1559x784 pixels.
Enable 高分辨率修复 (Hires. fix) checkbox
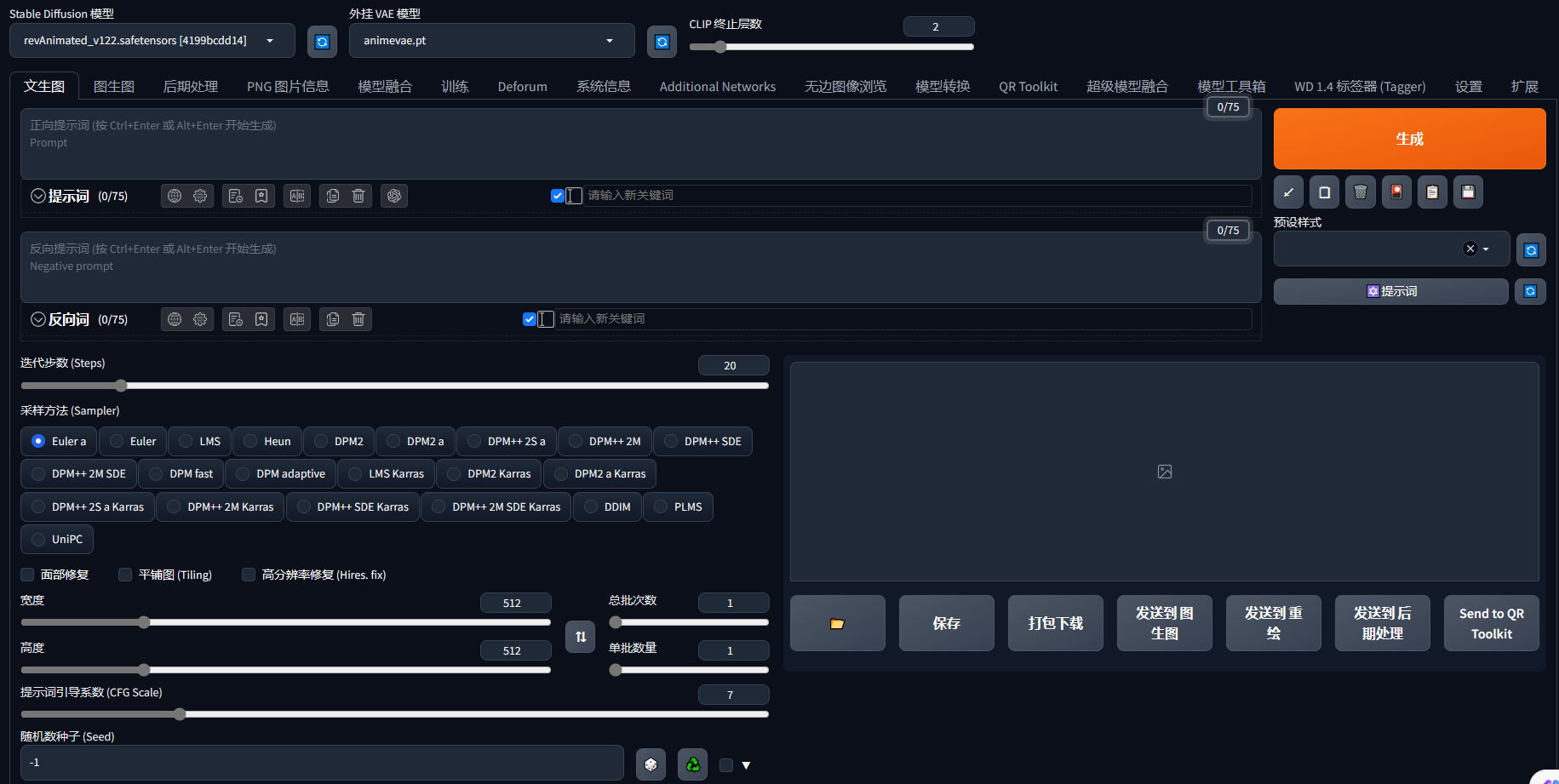(249, 575)
